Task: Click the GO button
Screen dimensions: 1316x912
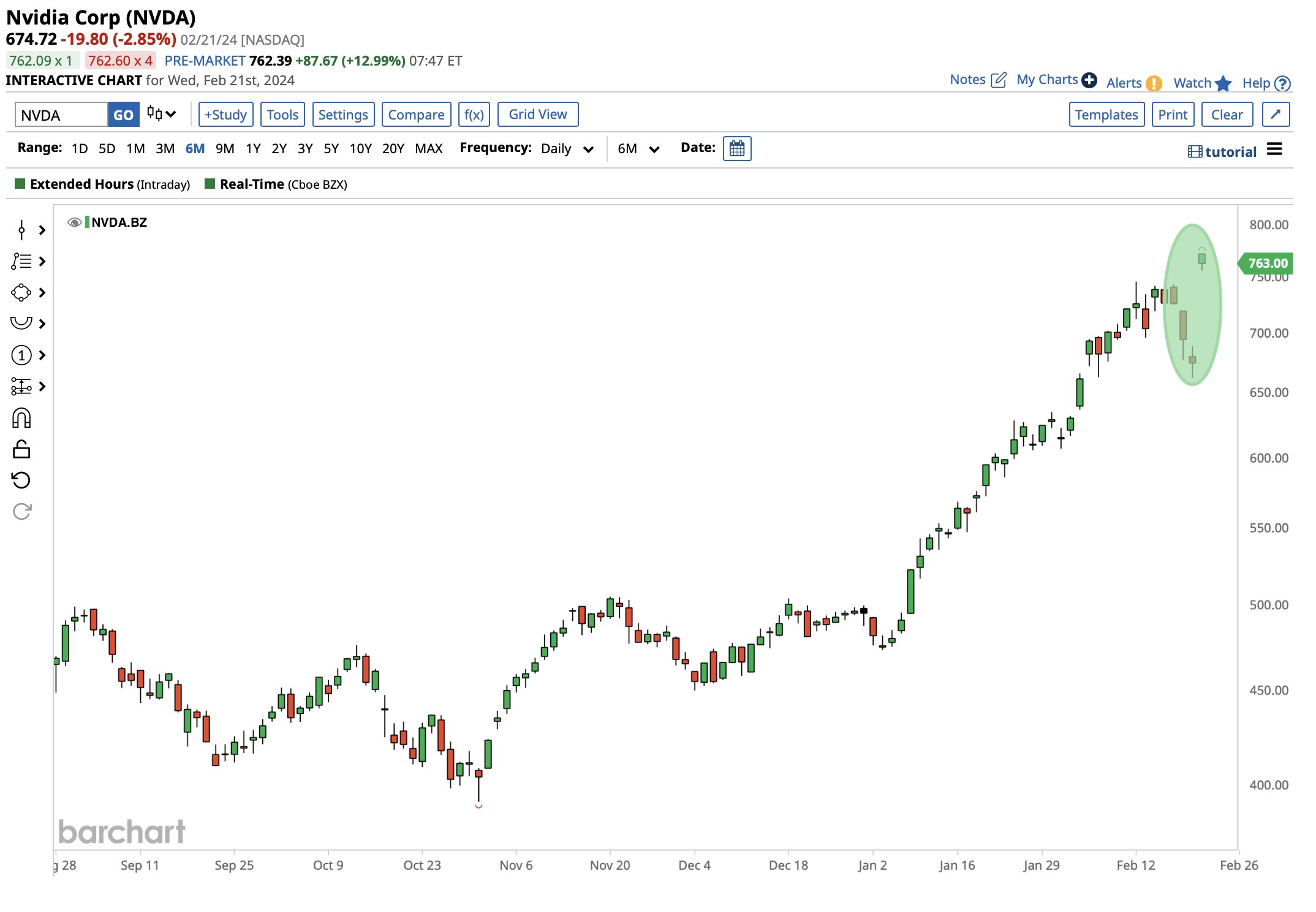Action: (x=123, y=115)
